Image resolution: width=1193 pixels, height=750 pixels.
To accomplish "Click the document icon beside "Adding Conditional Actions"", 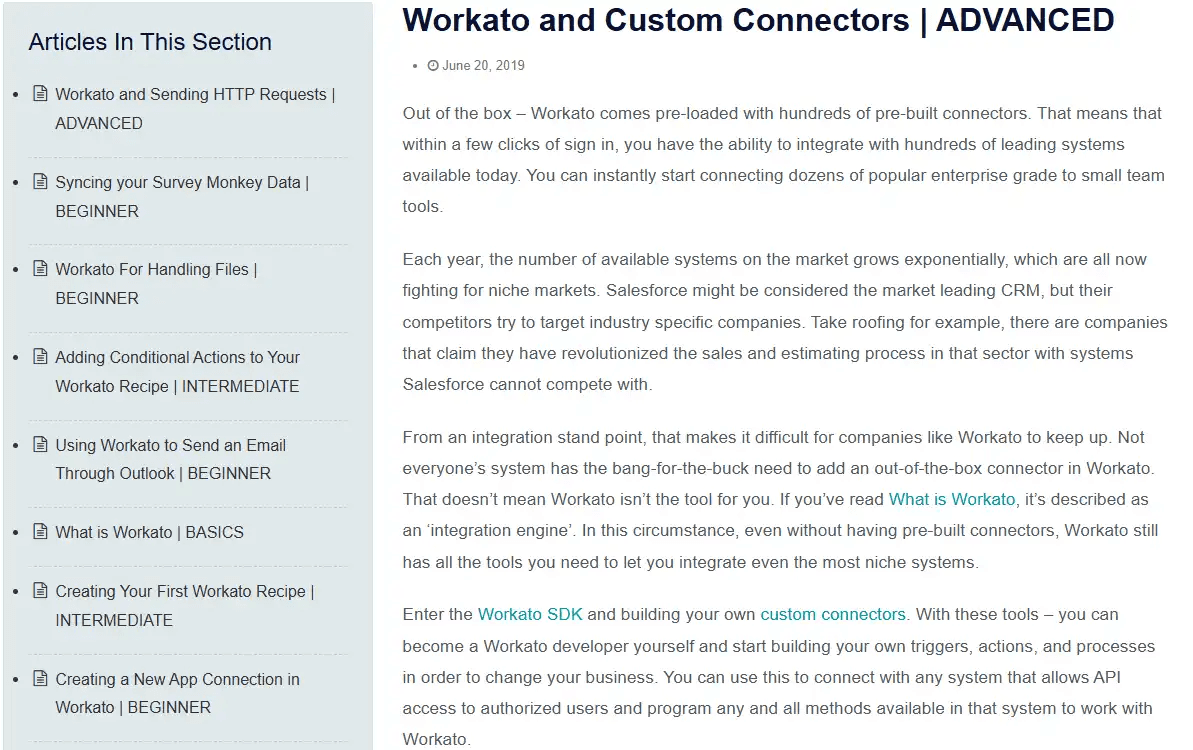I will coord(39,355).
